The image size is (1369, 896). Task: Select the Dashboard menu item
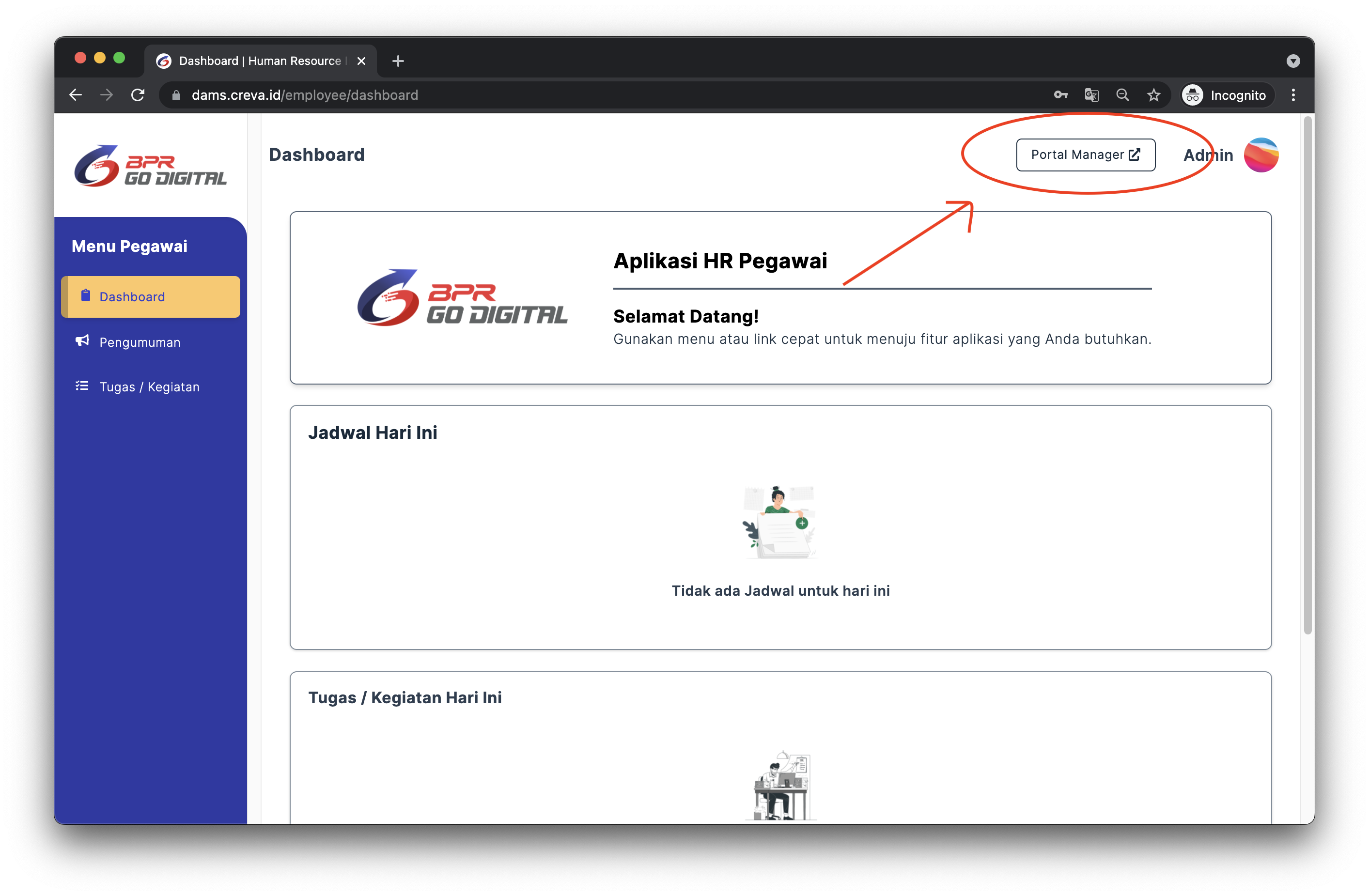click(152, 297)
